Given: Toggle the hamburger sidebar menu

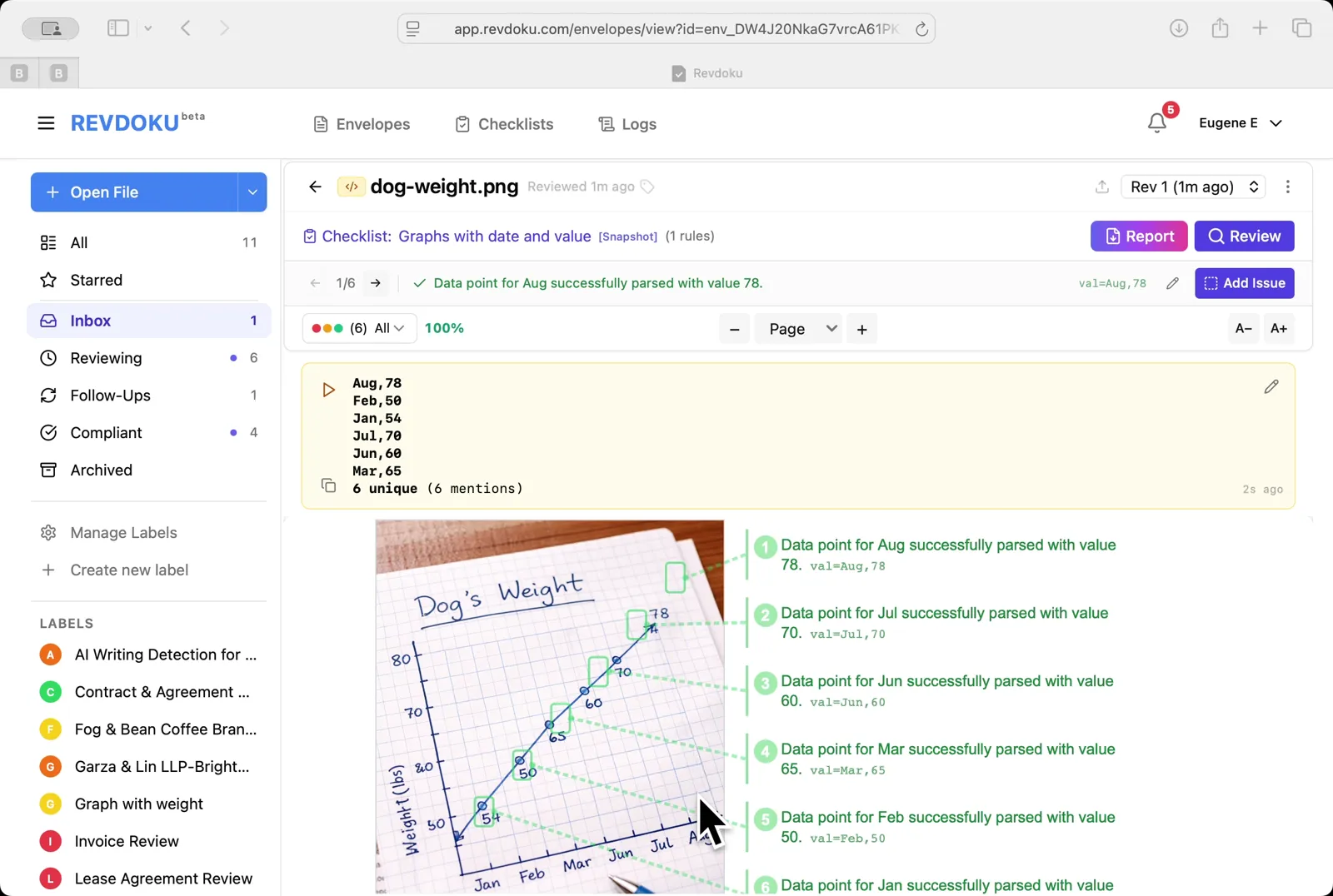Looking at the screenshot, I should 46,123.
